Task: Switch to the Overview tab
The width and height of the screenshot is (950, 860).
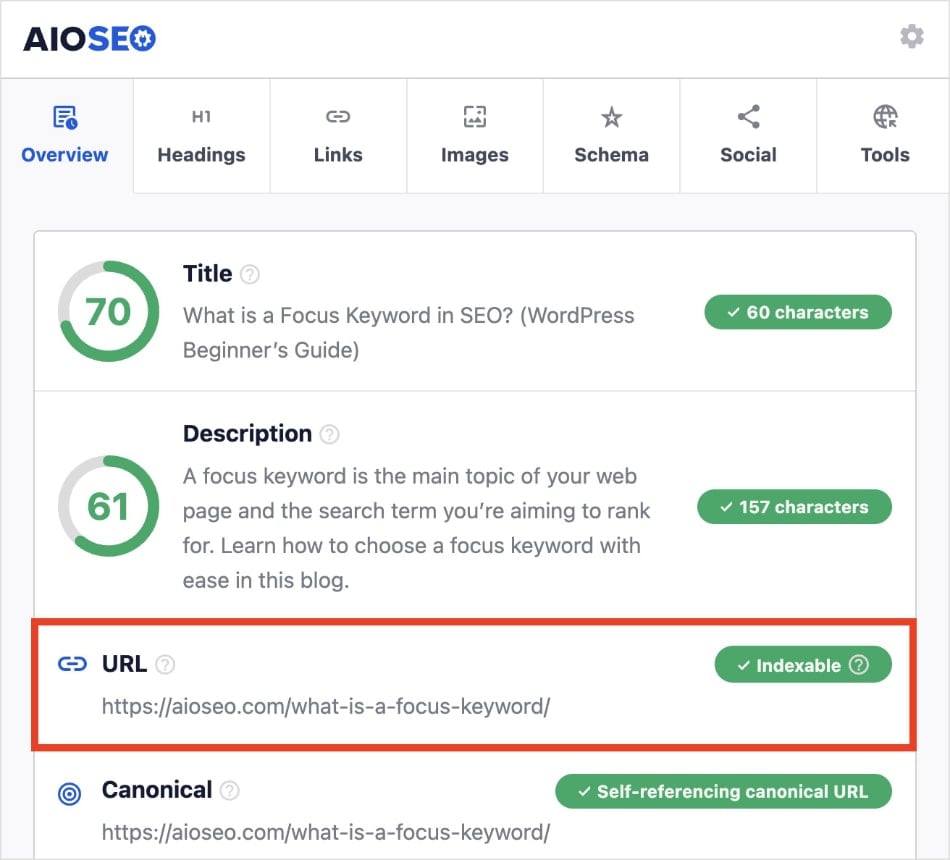Action: tap(65, 136)
